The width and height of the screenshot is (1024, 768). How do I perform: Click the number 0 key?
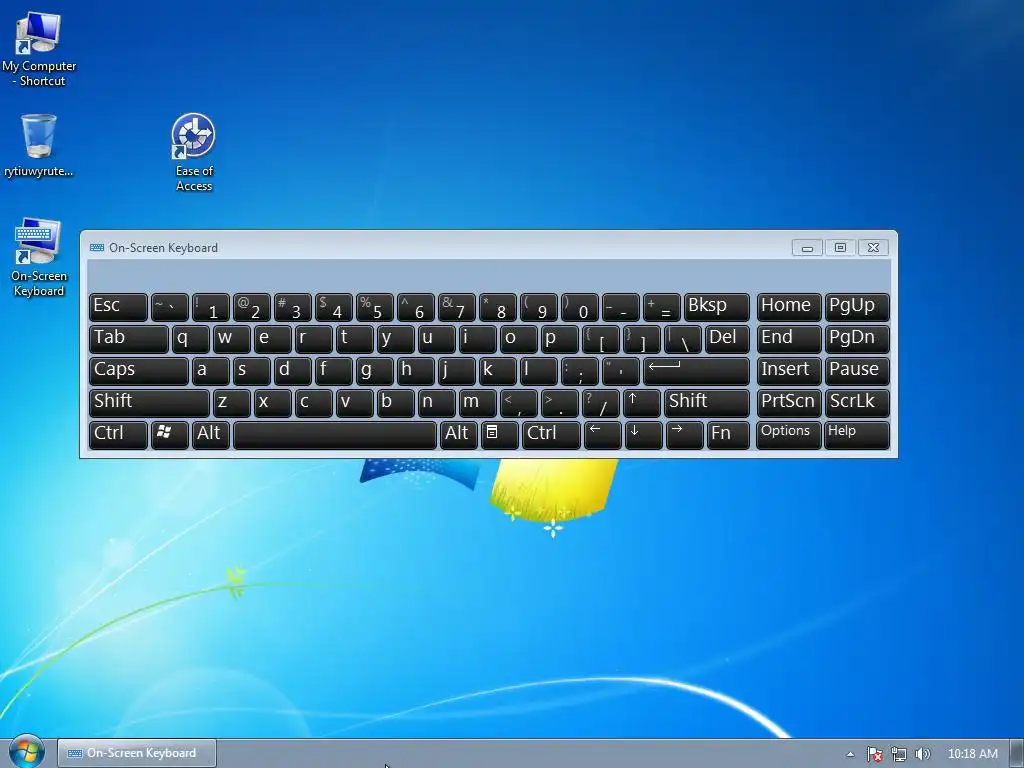(579, 306)
